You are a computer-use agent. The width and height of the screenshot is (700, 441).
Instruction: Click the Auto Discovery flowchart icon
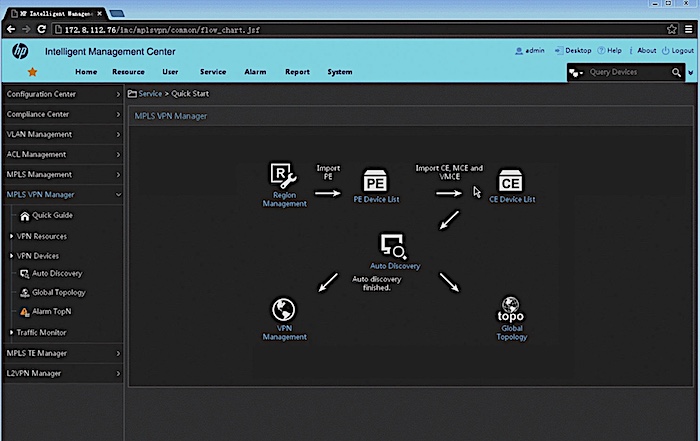coord(393,245)
